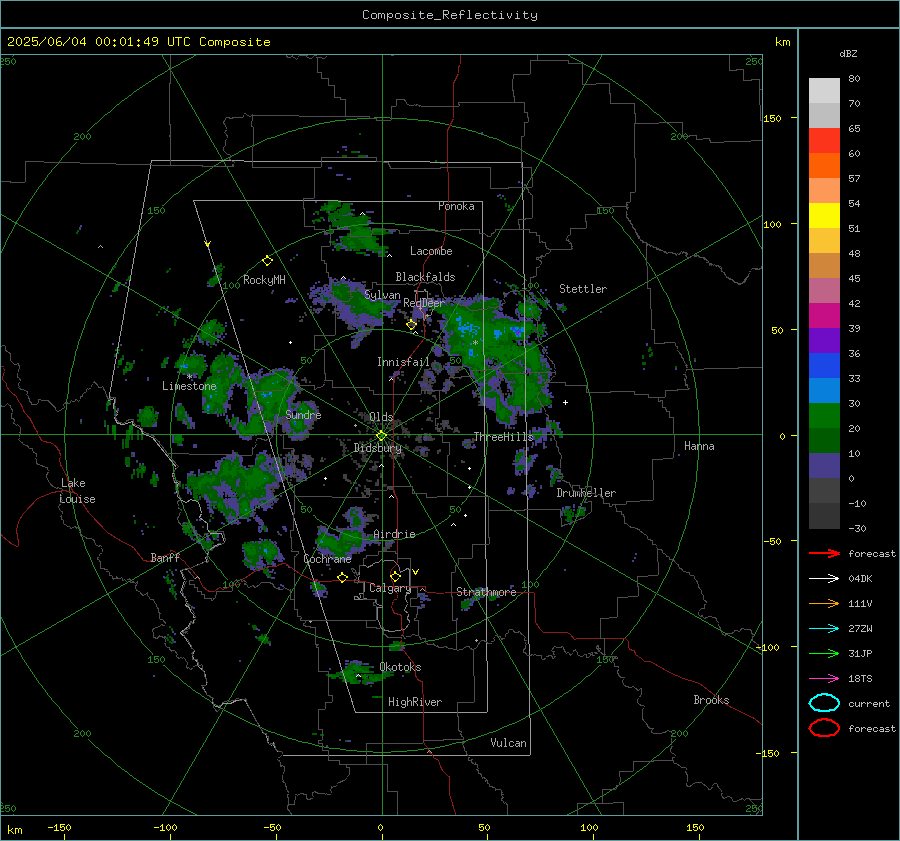Click the Strathmore label
This screenshot has height=841, width=900.
click(x=486, y=592)
